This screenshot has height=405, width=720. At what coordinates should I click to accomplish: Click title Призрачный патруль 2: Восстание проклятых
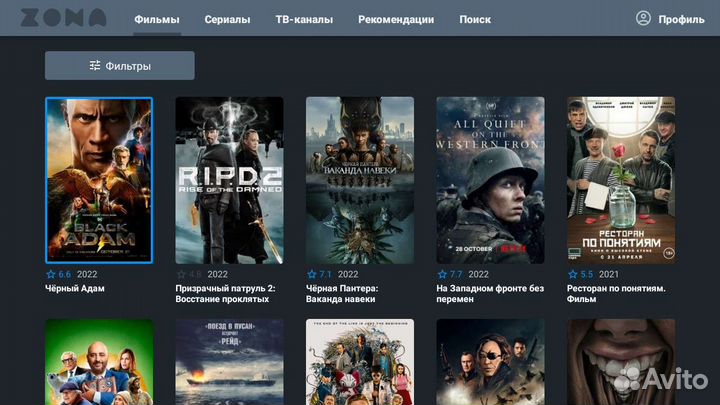click(x=225, y=294)
